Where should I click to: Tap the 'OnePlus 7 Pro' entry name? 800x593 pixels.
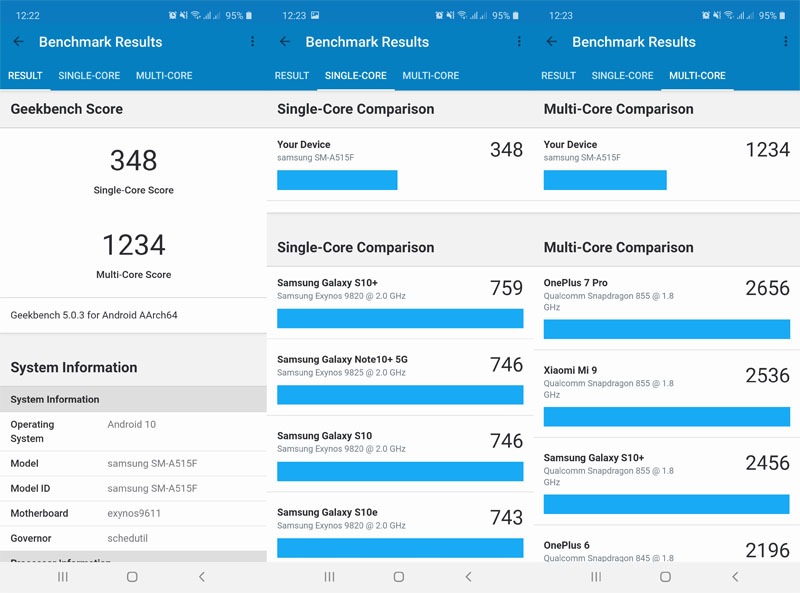click(x=576, y=283)
